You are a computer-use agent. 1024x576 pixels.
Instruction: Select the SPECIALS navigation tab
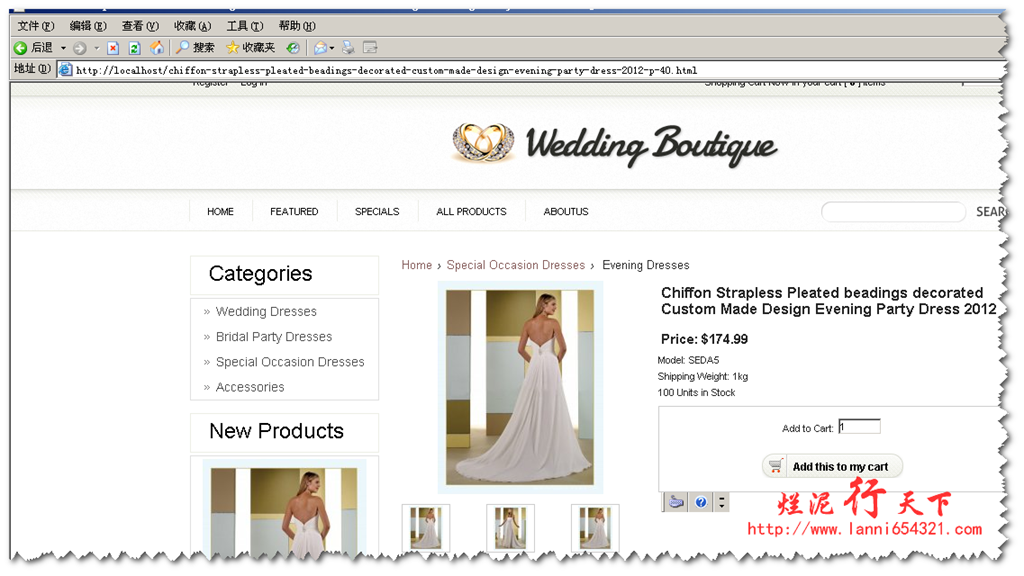377,212
